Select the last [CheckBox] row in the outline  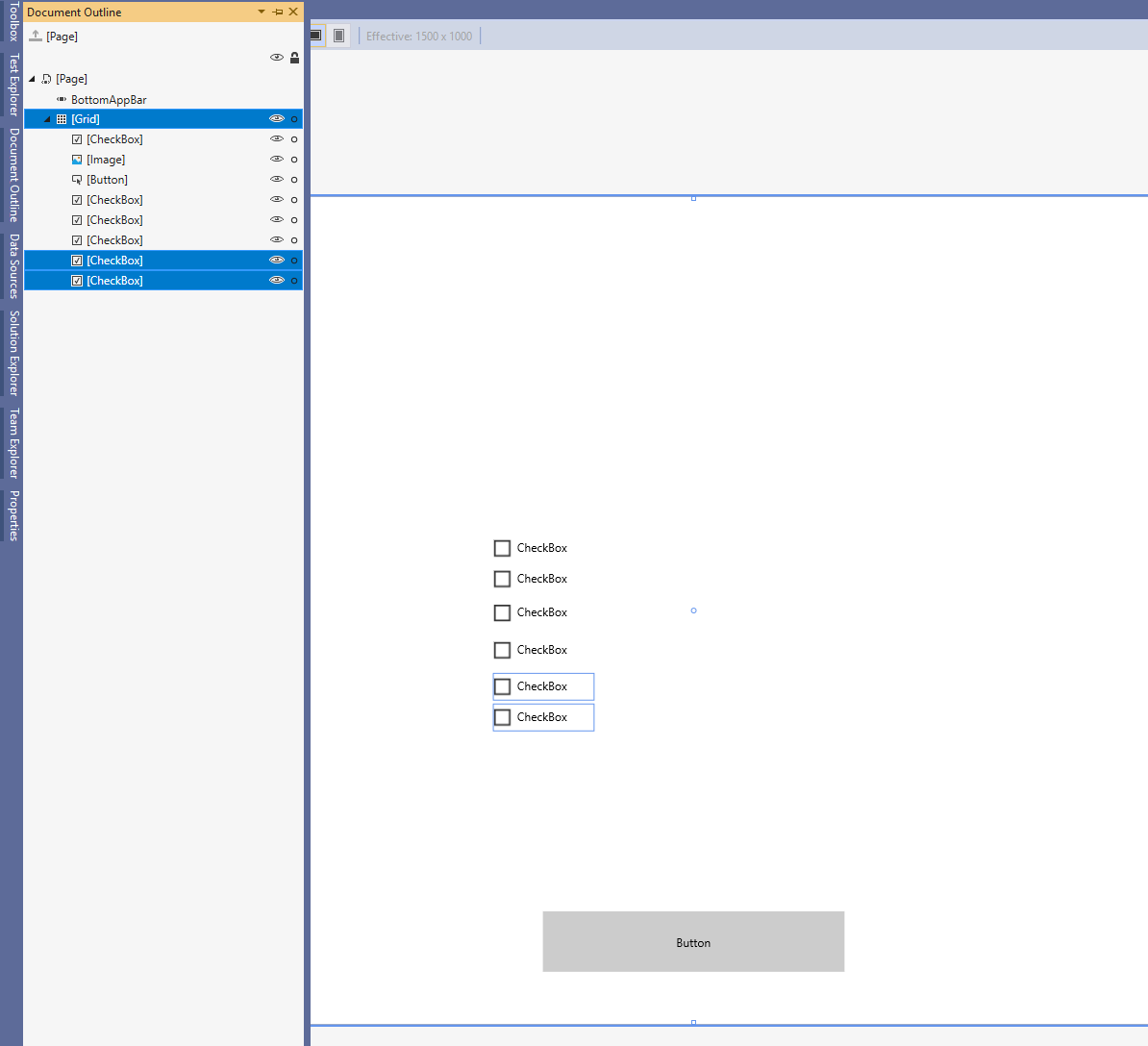tap(163, 281)
